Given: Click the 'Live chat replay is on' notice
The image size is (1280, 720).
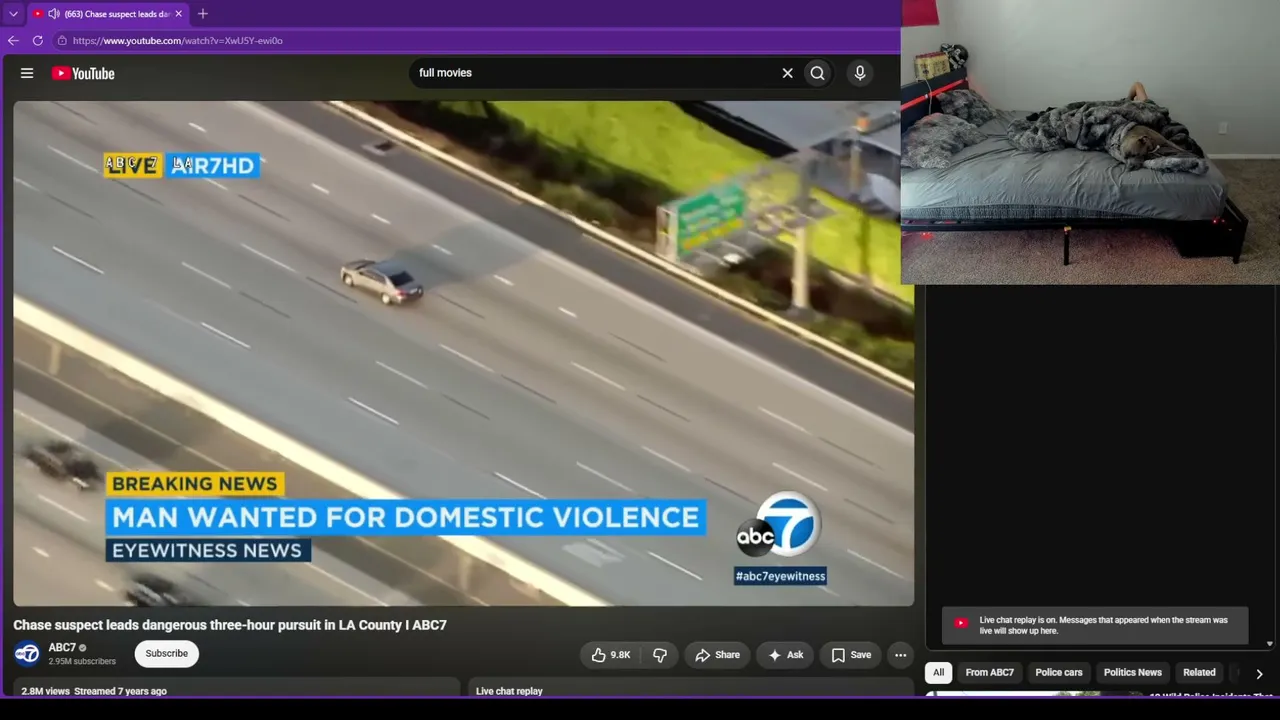Looking at the screenshot, I should click(1097, 626).
